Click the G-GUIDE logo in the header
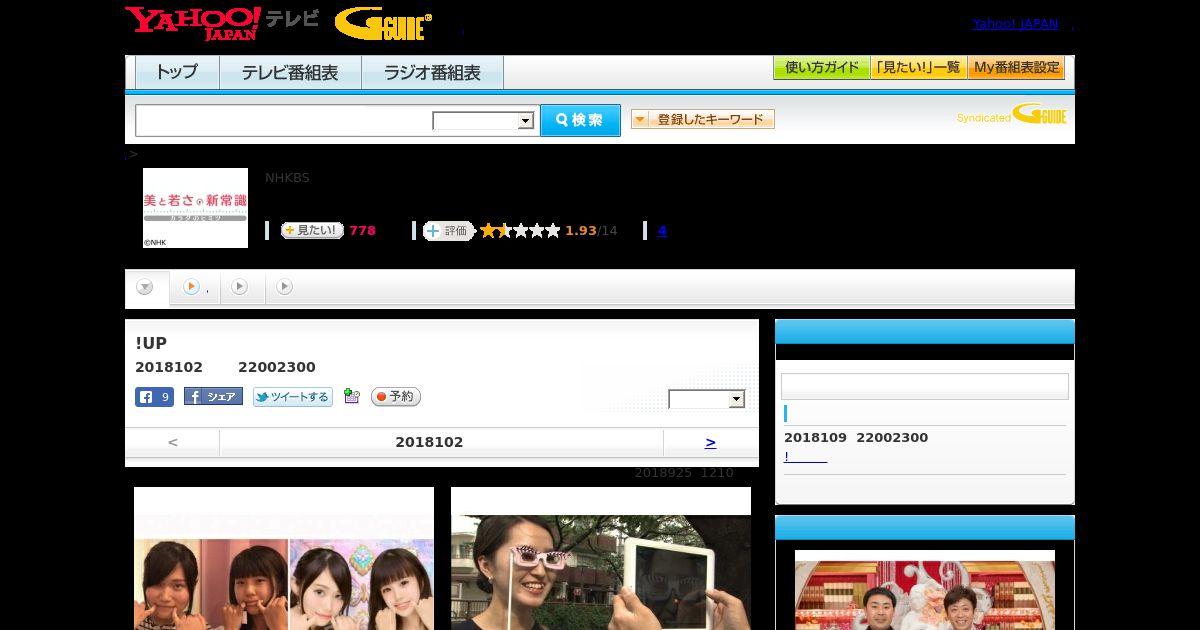The image size is (1200, 630). (x=383, y=24)
